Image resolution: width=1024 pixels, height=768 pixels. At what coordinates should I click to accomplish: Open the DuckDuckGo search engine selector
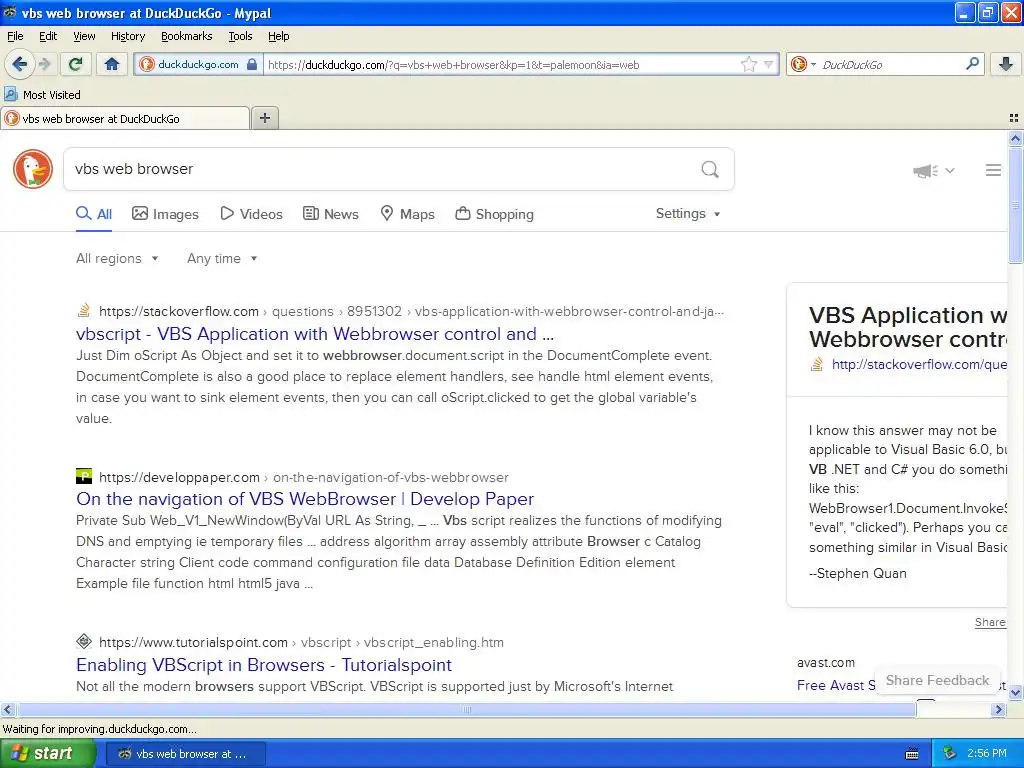(x=803, y=64)
